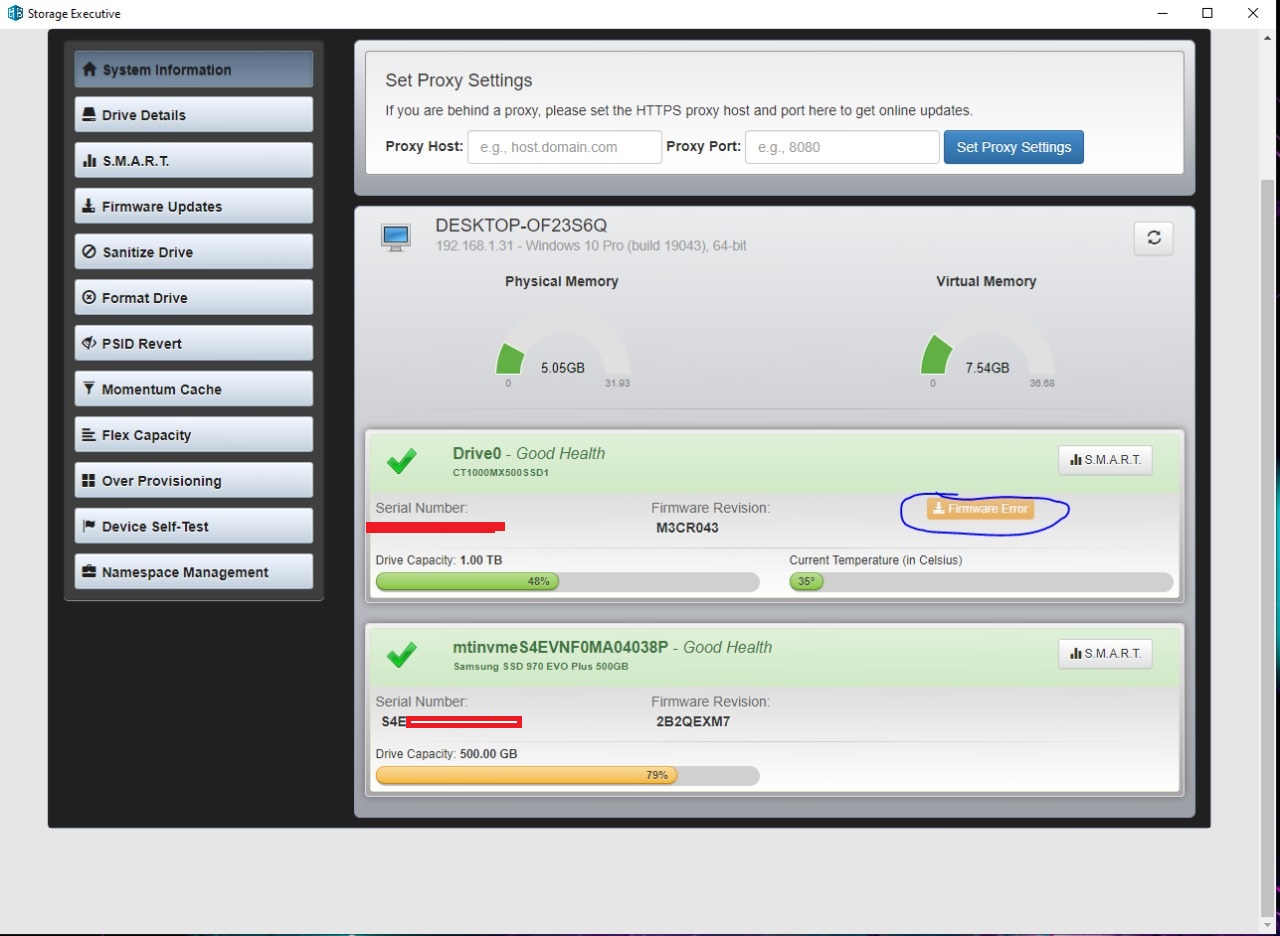Open PSID Revert from the sidebar
Screen dimensions: 1280x936
coord(194,343)
